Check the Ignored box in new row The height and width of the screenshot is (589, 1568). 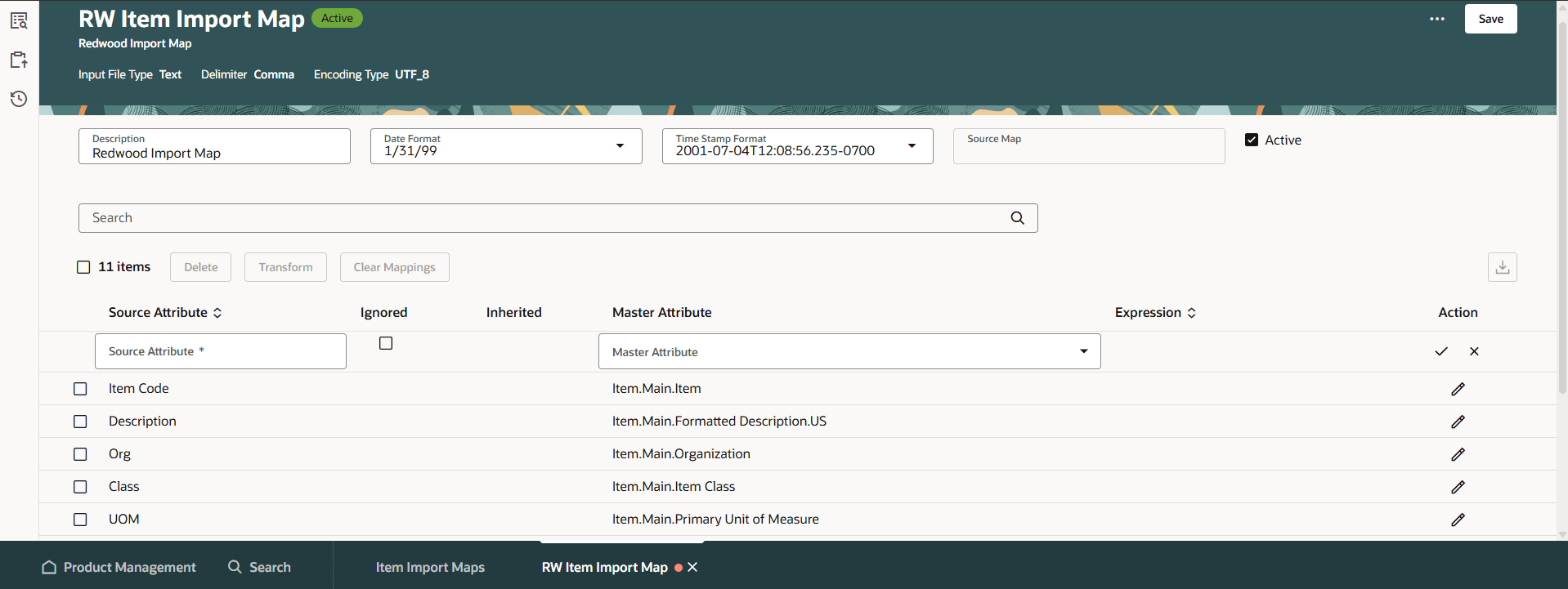pos(386,343)
